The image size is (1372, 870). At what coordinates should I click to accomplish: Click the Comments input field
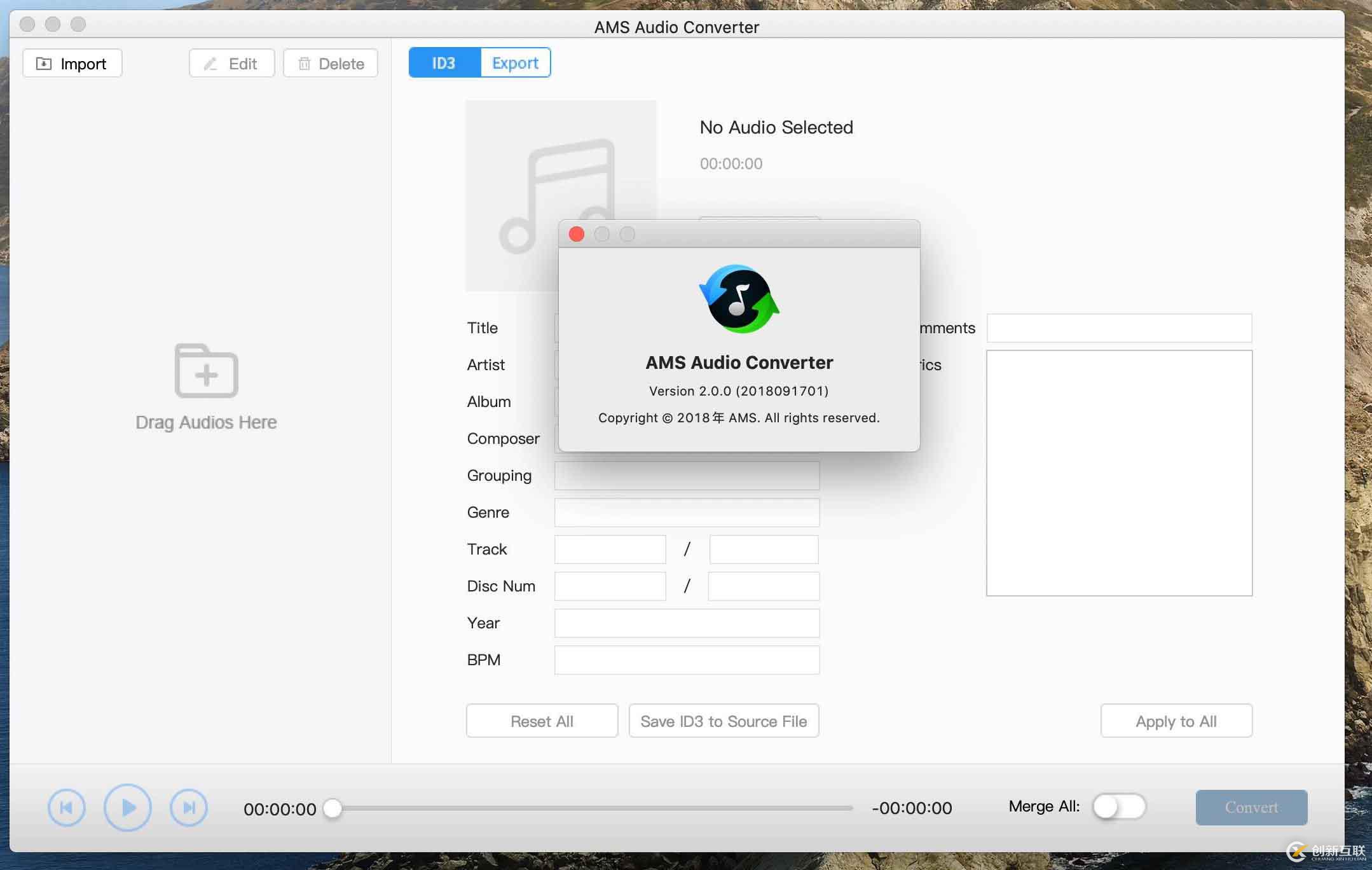tap(1119, 328)
